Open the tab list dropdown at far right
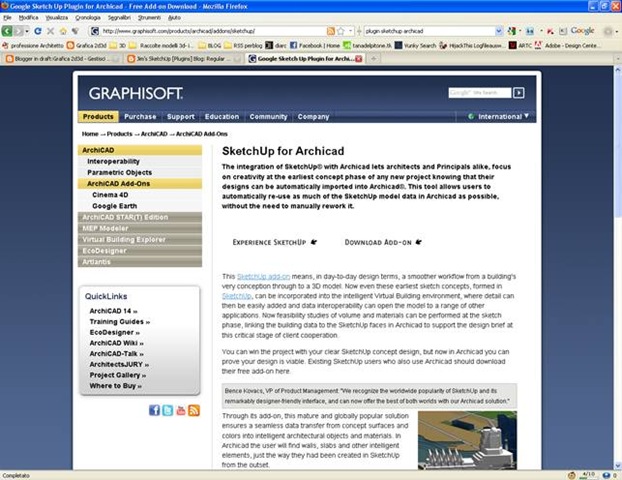Image resolution: width=622 pixels, height=480 pixels. point(617,59)
